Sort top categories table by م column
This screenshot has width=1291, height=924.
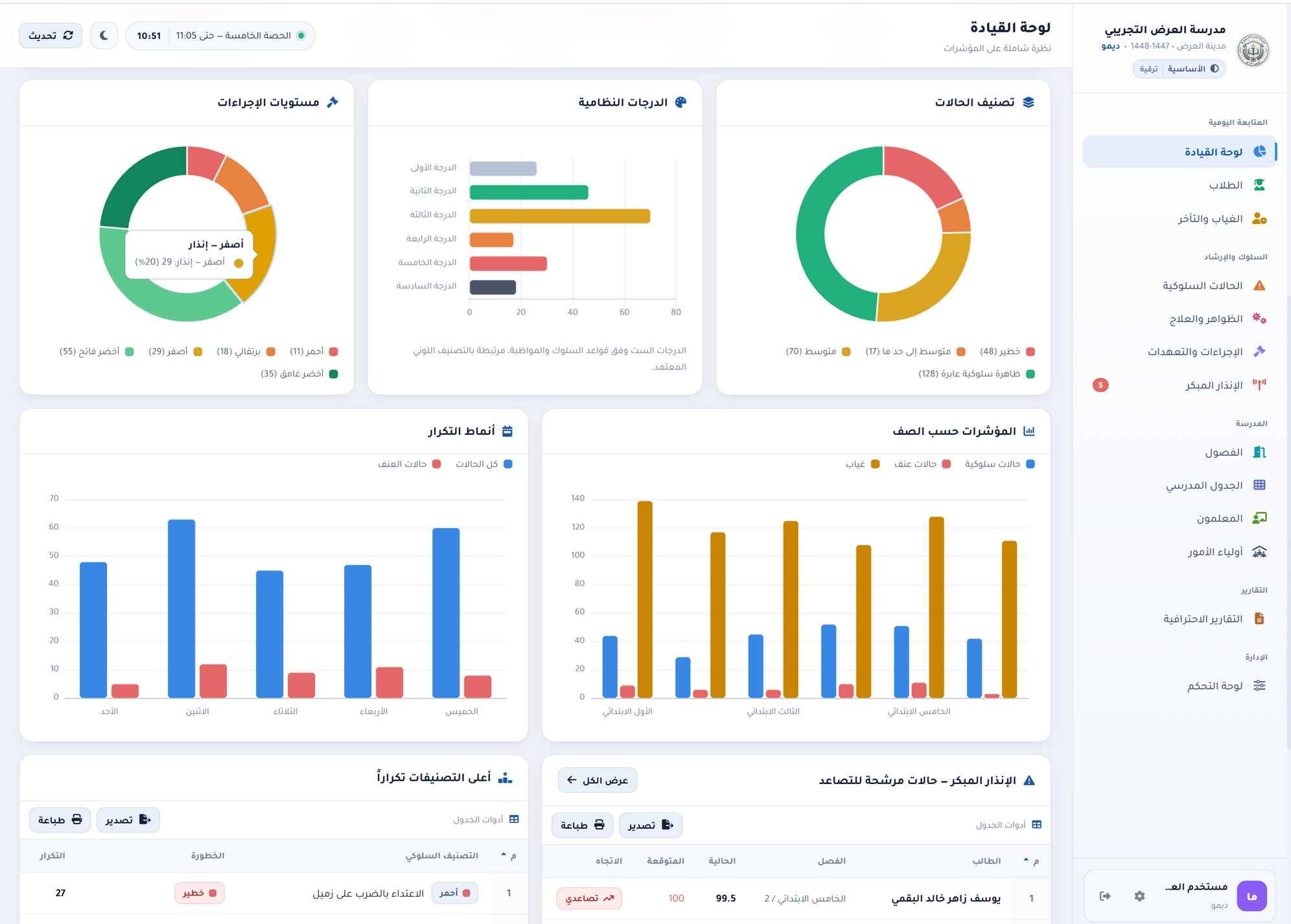pos(509,855)
